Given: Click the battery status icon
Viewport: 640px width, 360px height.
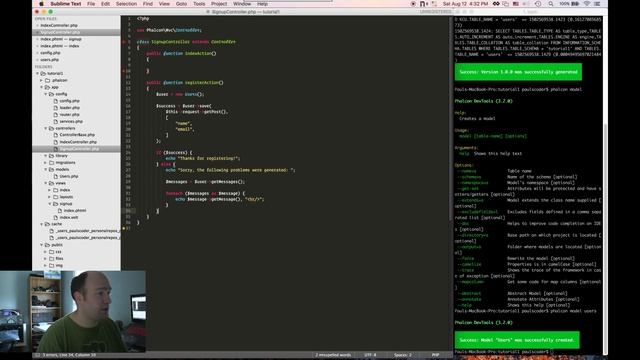Looking at the screenshot, I should click(x=576, y=4).
